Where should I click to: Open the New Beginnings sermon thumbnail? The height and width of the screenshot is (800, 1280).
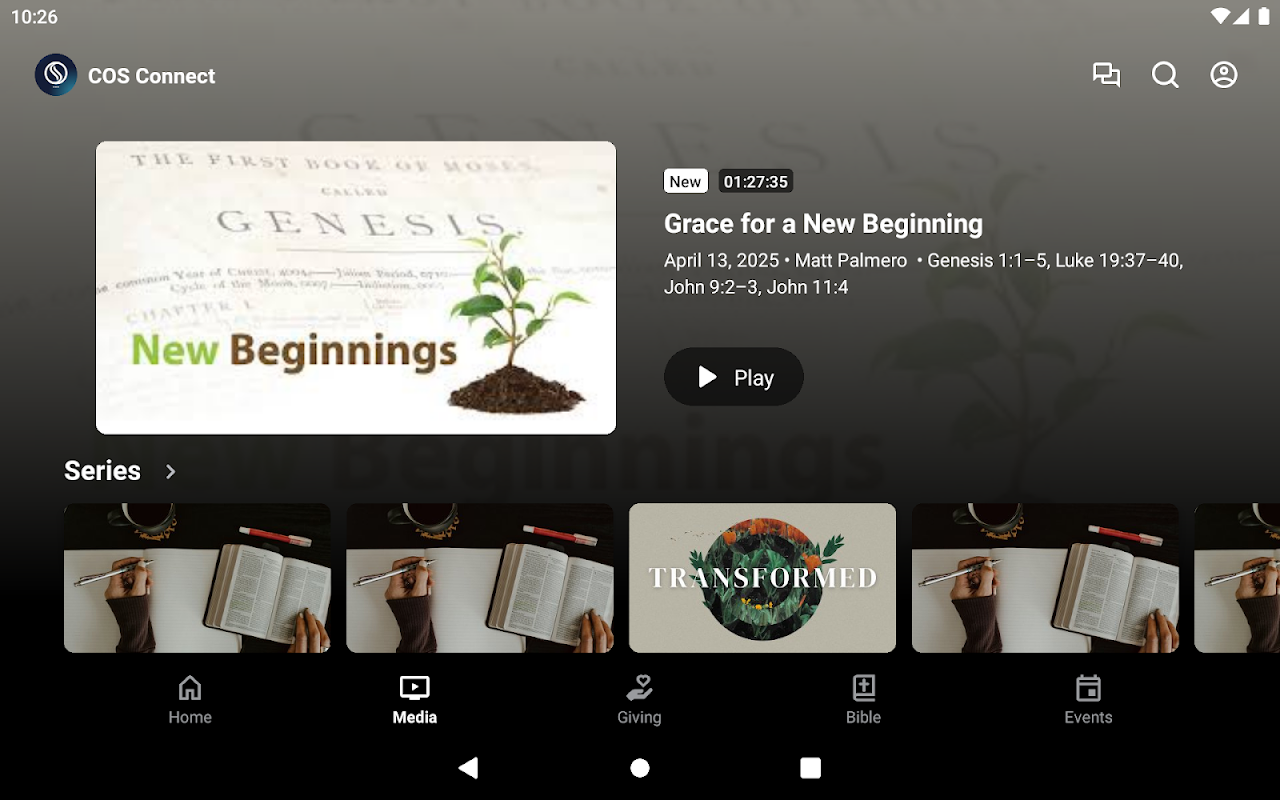coord(356,288)
